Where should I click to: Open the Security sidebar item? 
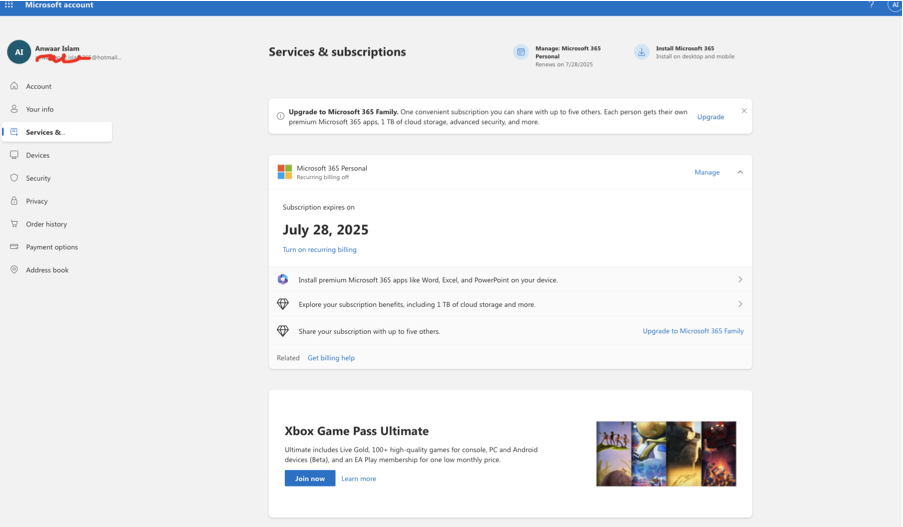click(38, 178)
